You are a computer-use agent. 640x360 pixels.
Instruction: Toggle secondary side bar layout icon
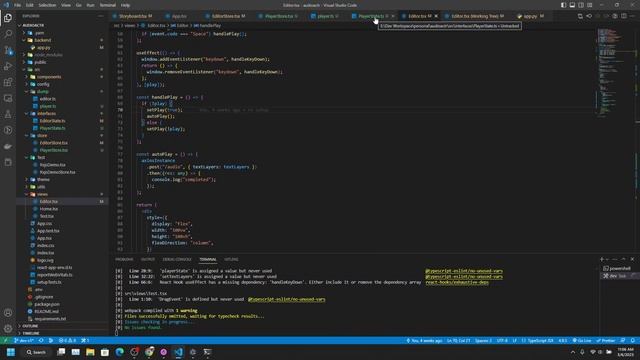[x=581, y=5]
